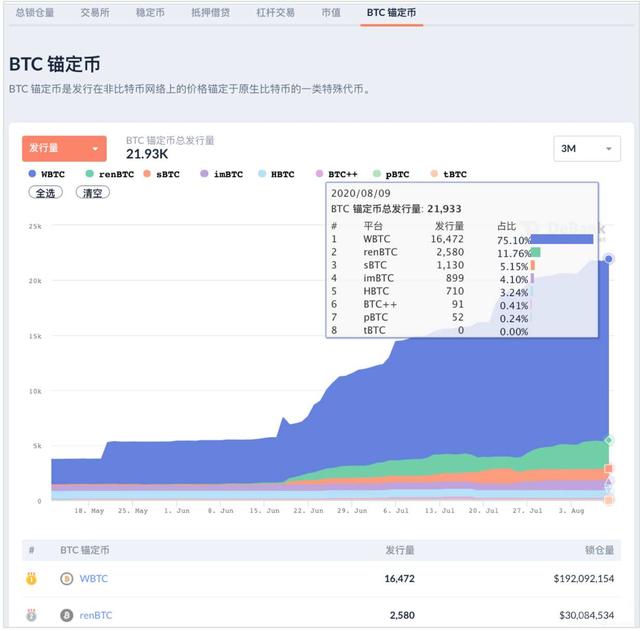Select the 抵押借贷 tab

pos(211,13)
